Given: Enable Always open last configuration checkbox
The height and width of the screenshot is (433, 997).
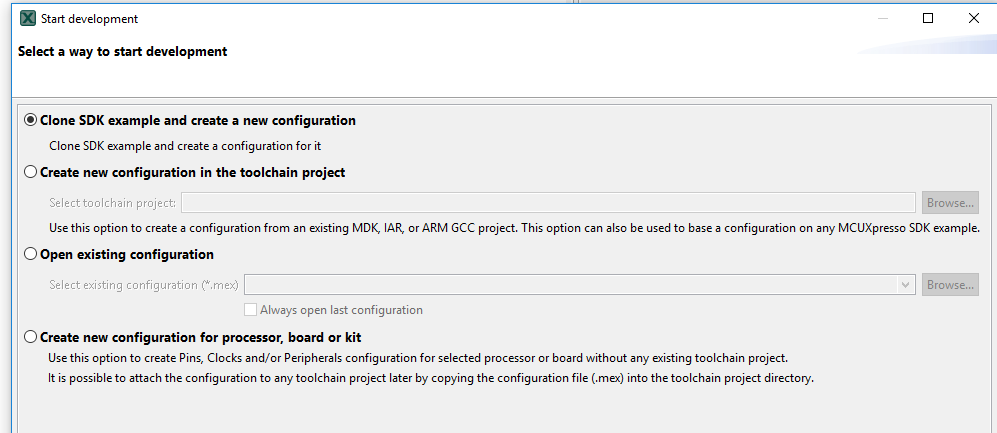Looking at the screenshot, I should [x=252, y=310].
